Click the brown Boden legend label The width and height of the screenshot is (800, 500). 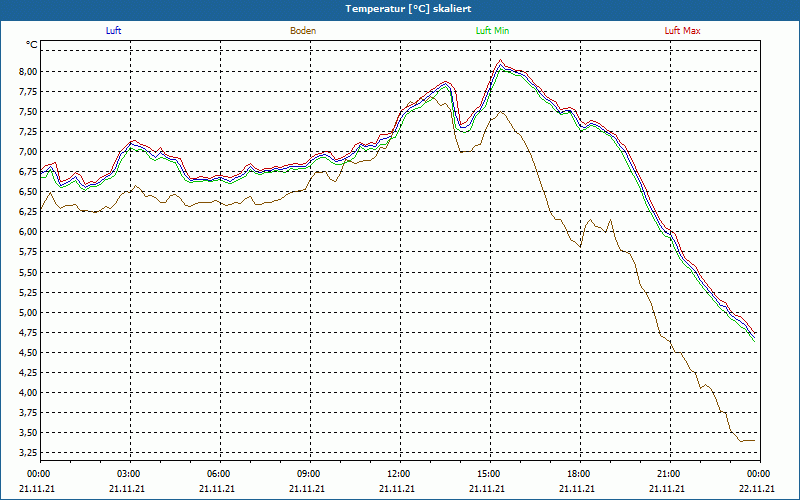coord(303,31)
